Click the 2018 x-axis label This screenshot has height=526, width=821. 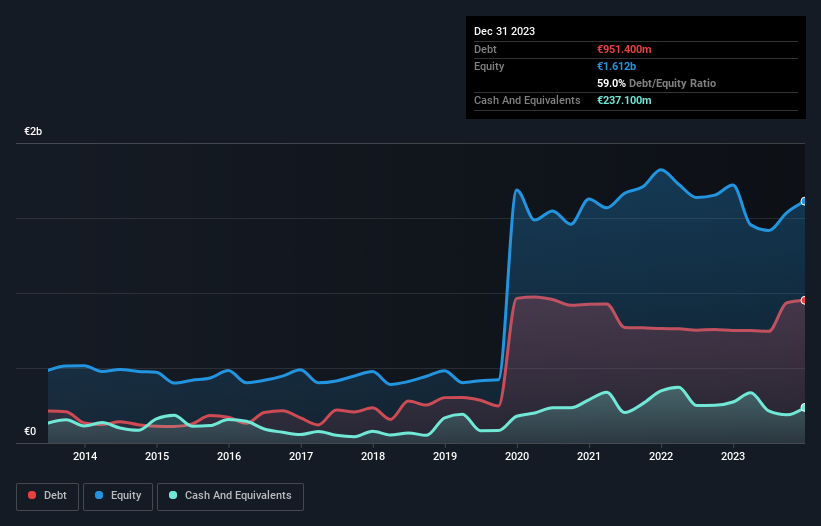[x=373, y=456]
